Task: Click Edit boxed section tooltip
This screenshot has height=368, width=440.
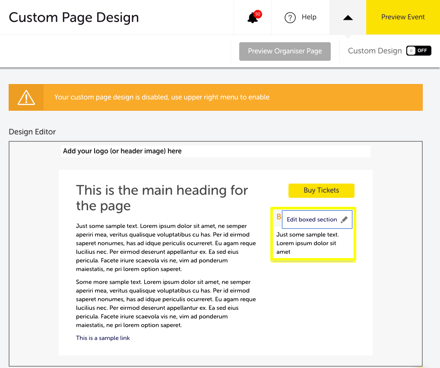Action: point(317,219)
